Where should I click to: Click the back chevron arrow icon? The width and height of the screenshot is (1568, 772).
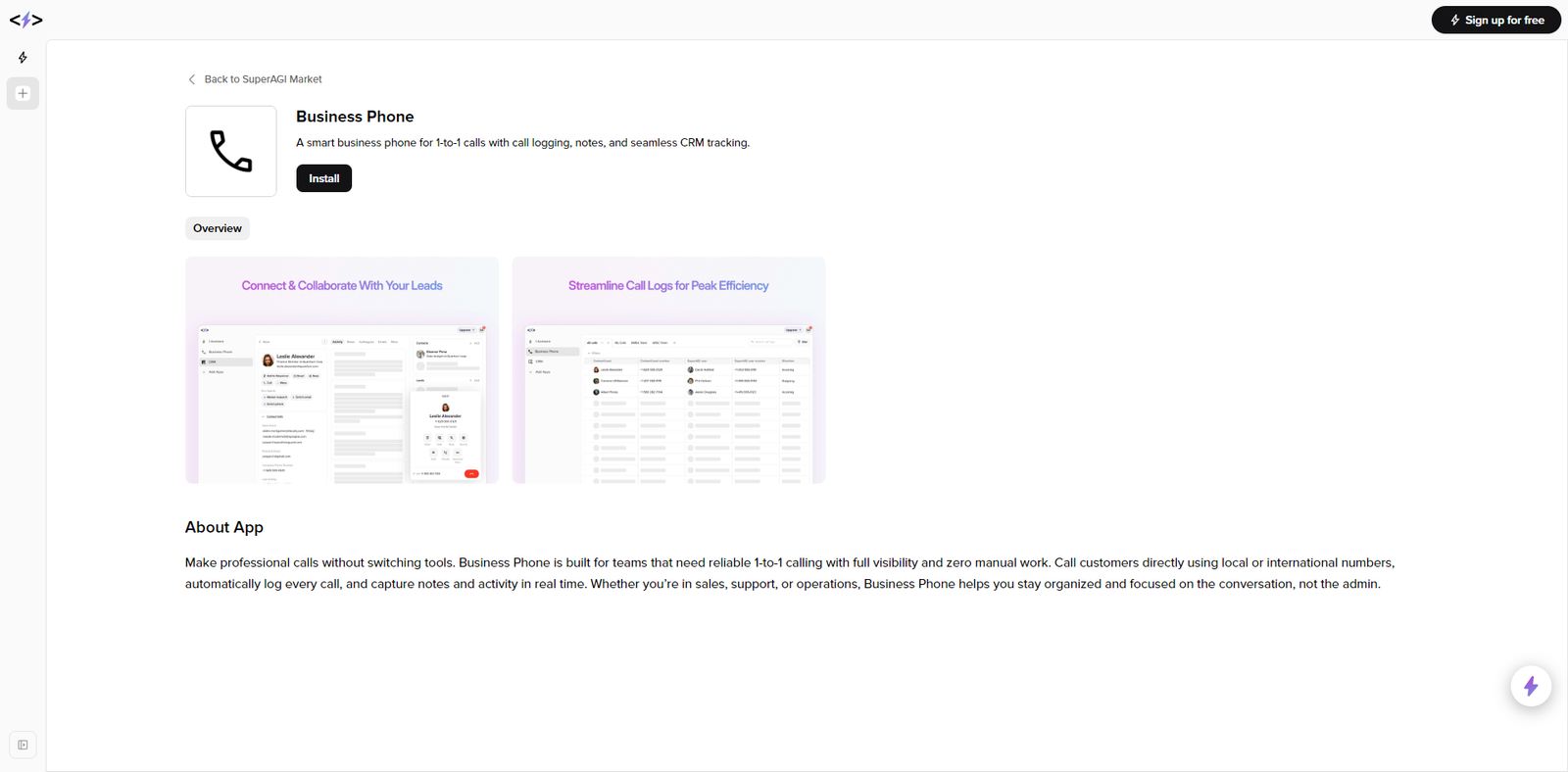click(192, 79)
